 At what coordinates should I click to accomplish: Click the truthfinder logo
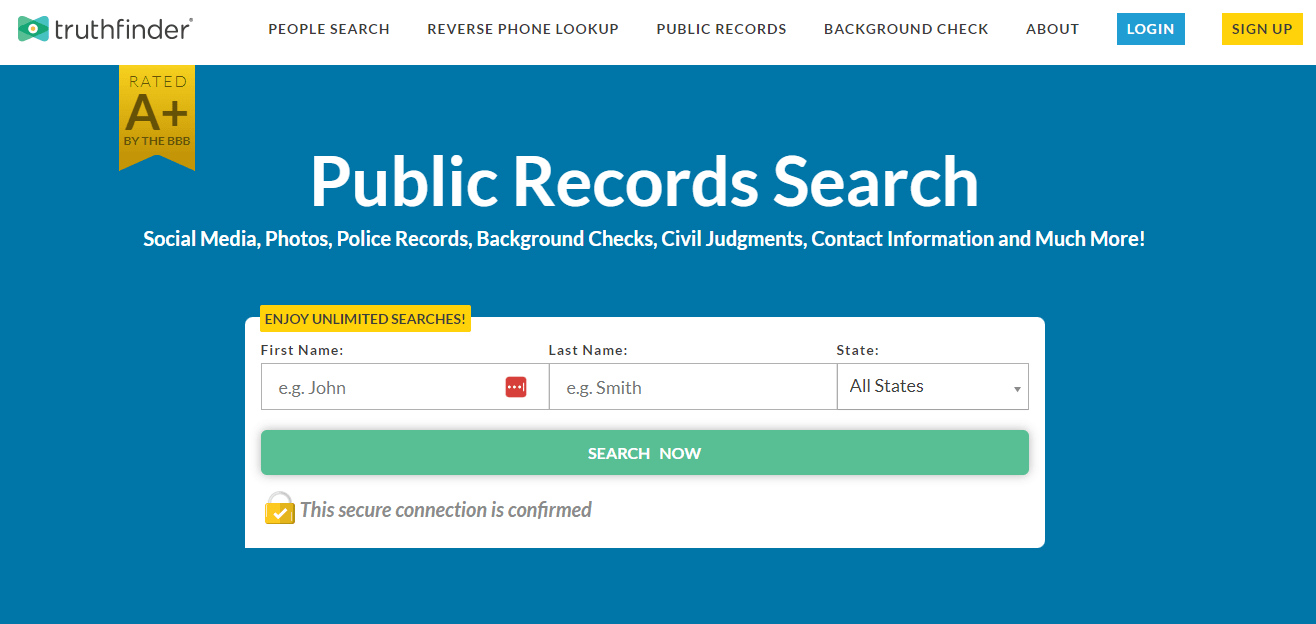pos(105,29)
